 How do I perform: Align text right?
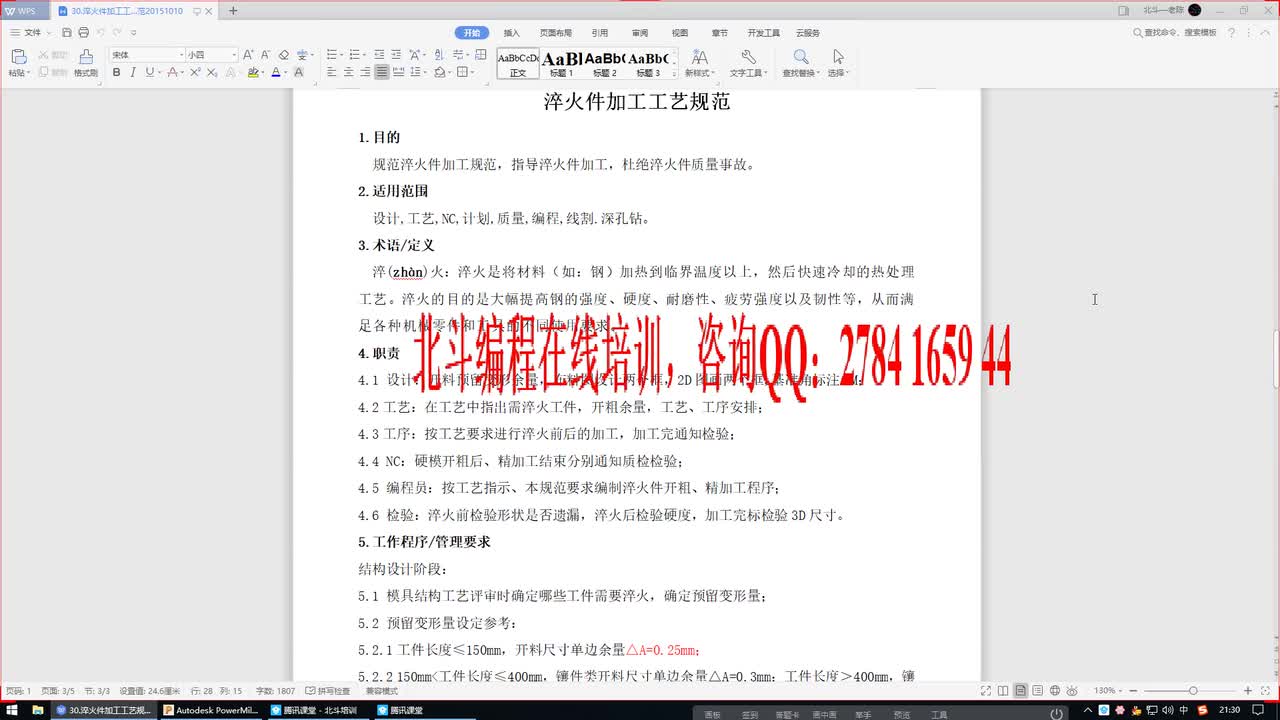pos(365,72)
